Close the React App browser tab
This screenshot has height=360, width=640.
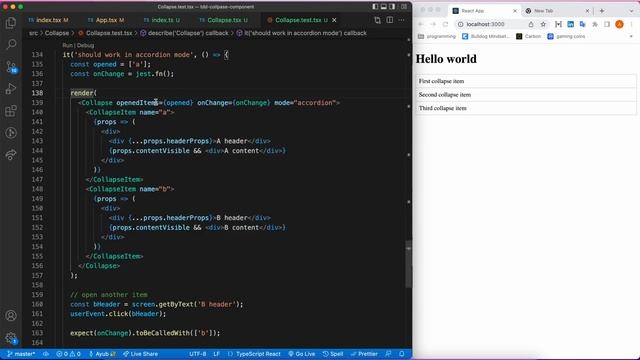pyautogui.click(x=515, y=11)
